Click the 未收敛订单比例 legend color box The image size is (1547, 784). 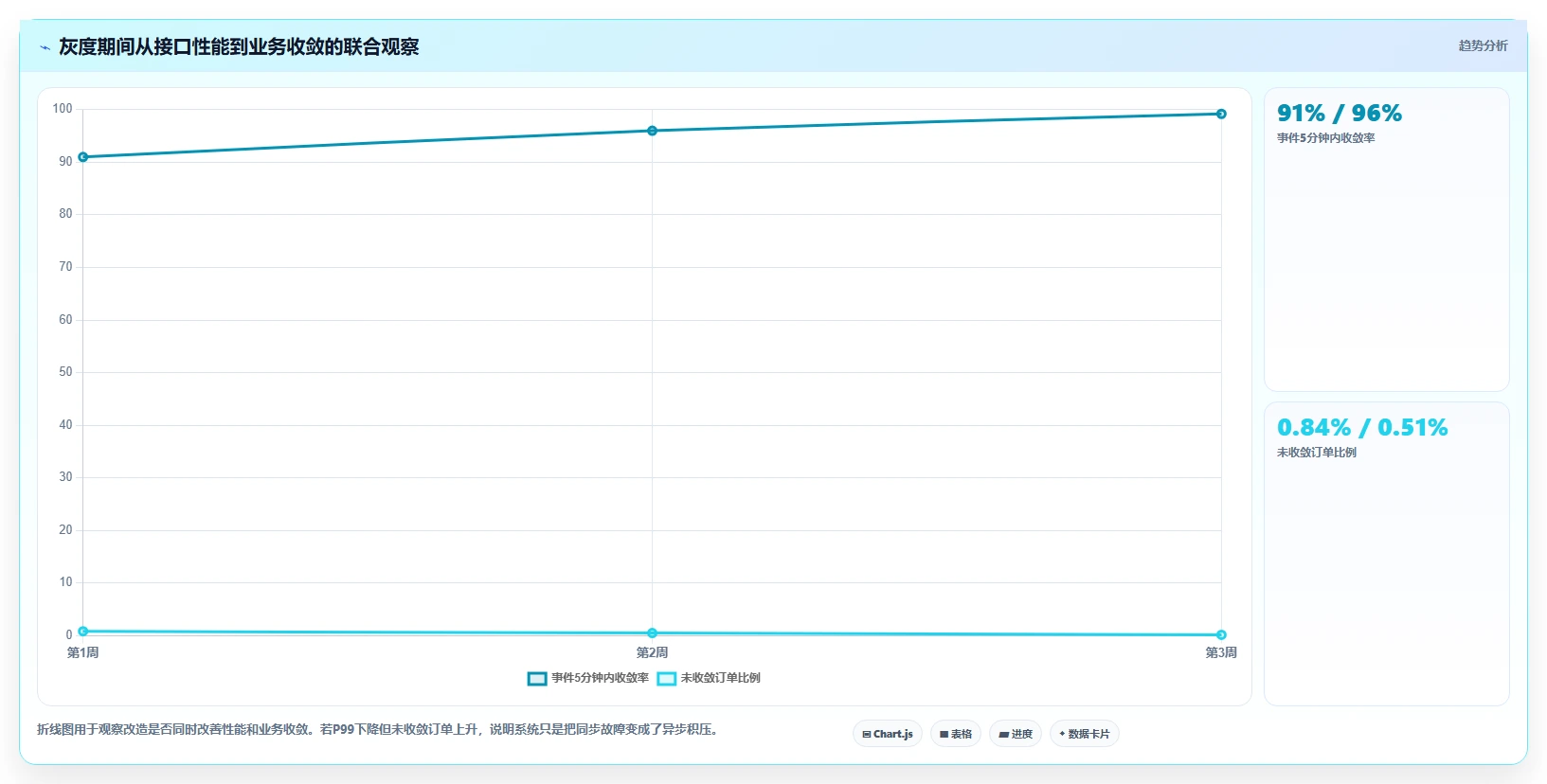667,678
